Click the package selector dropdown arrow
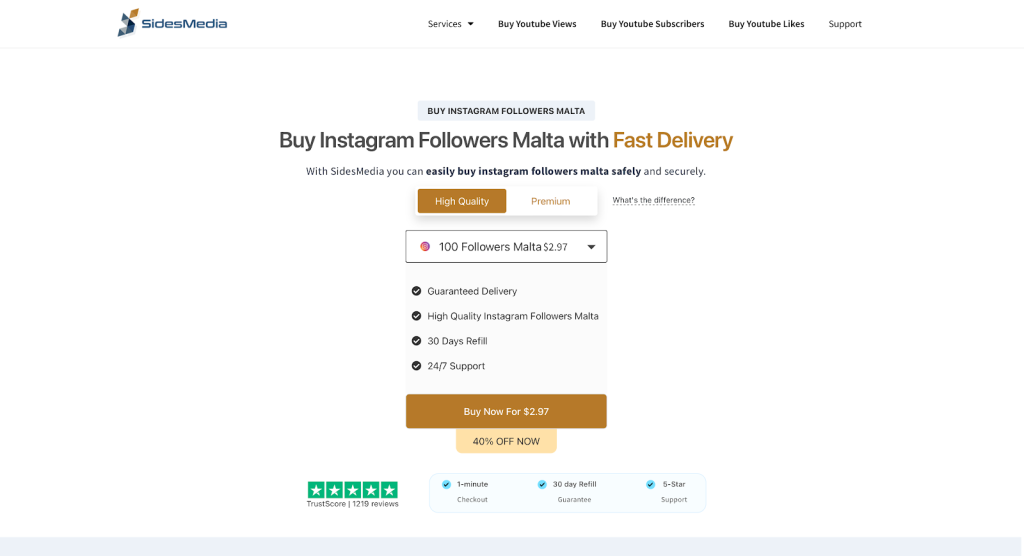1024x556 pixels. pyautogui.click(x=591, y=247)
